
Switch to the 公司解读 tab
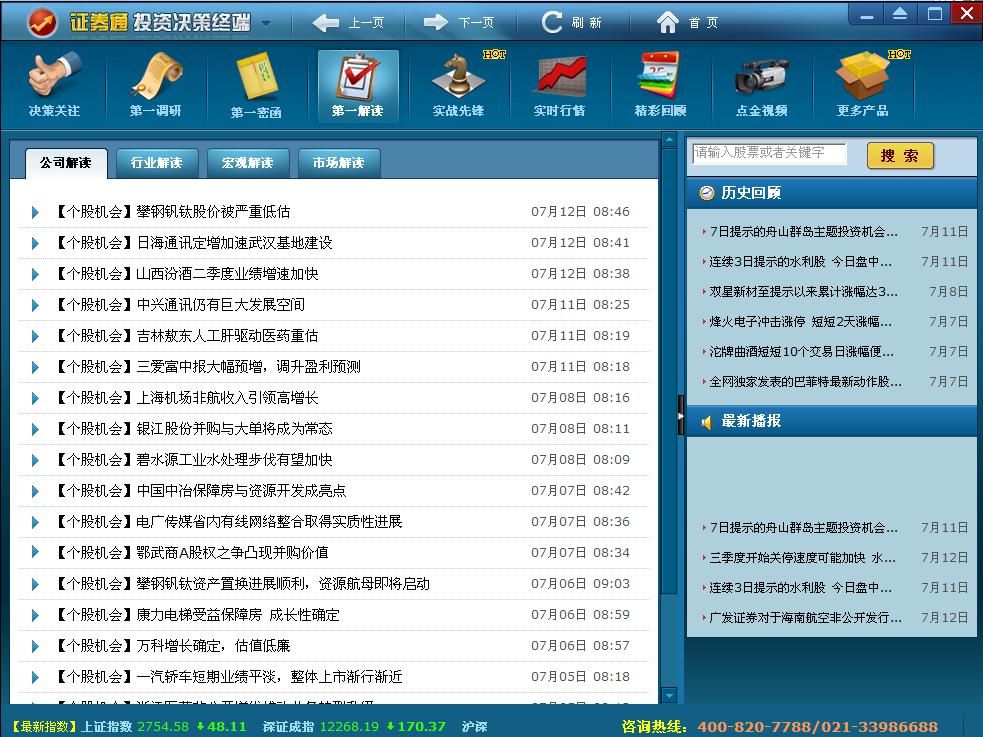coord(65,163)
